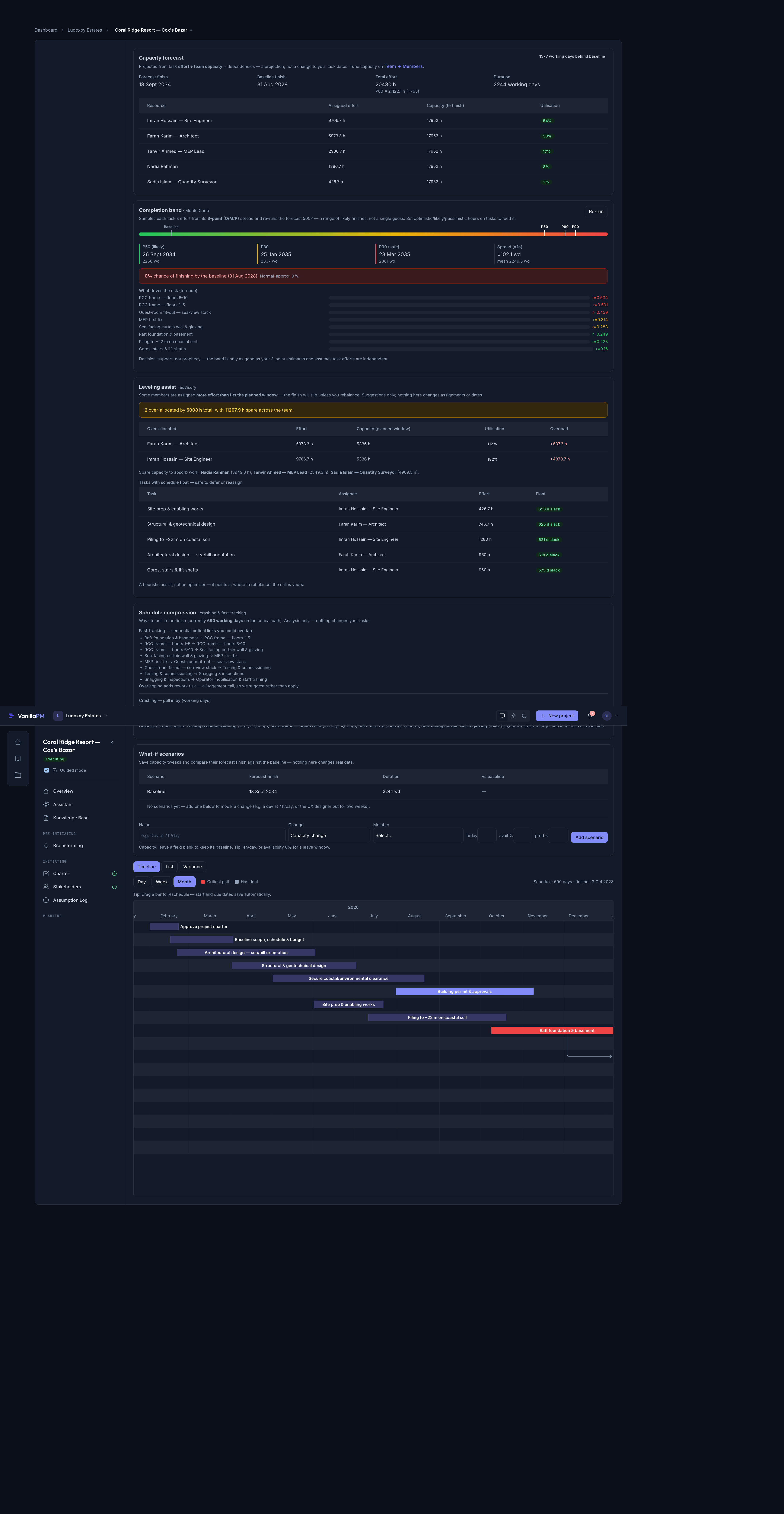Open the Charter page

pos(80,873)
